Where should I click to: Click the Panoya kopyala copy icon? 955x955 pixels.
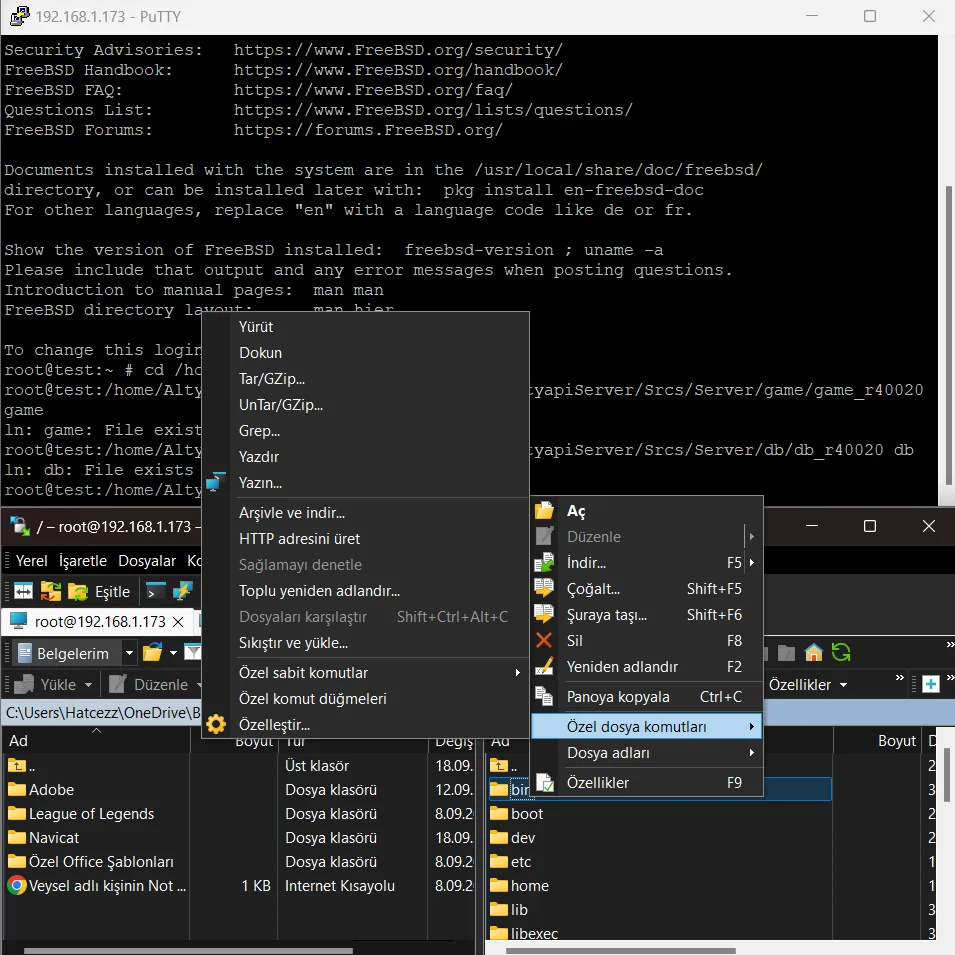click(x=544, y=696)
